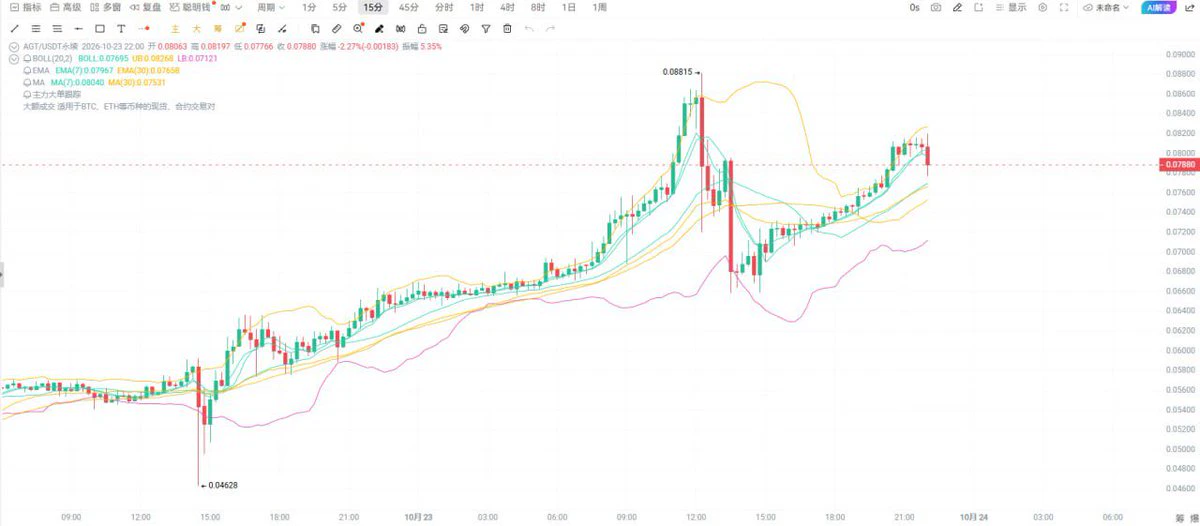Open the 指标 indicators menu
This screenshot has width=1200, height=526.
(26, 7)
